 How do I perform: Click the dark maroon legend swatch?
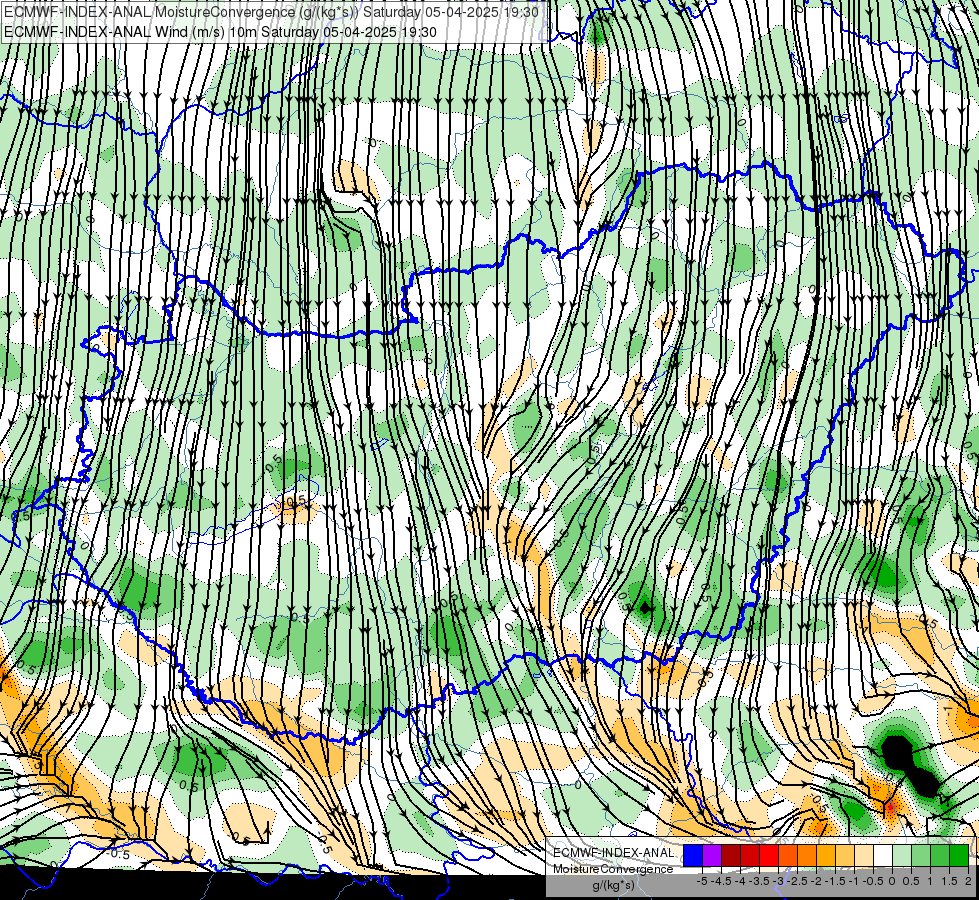pyautogui.click(x=731, y=856)
